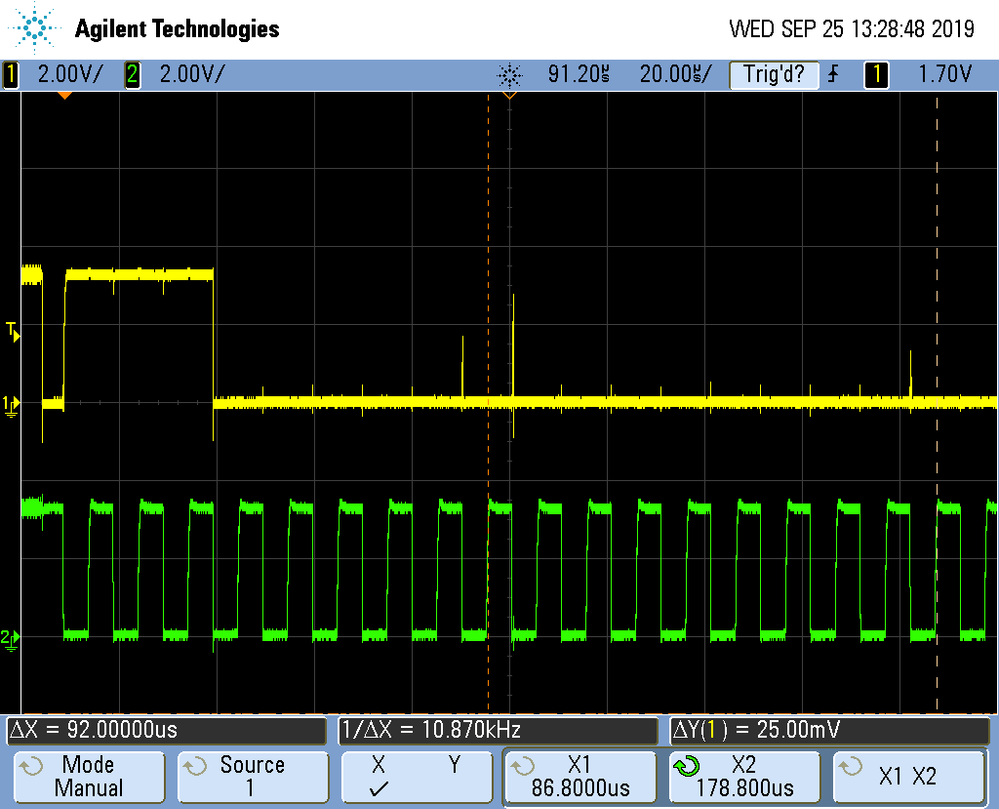This screenshot has height=809, width=999.
Task: Click the rotary knob icon on Source softkey
Action: pos(195,766)
